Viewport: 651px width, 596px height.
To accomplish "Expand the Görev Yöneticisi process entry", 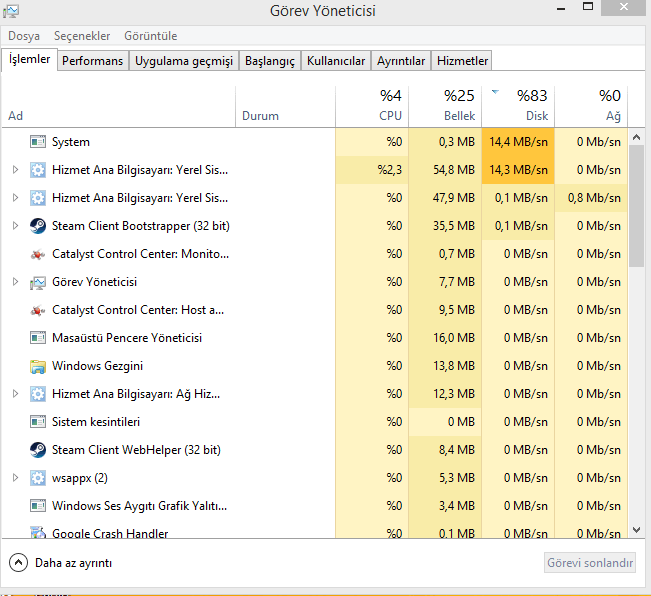I will [15, 282].
